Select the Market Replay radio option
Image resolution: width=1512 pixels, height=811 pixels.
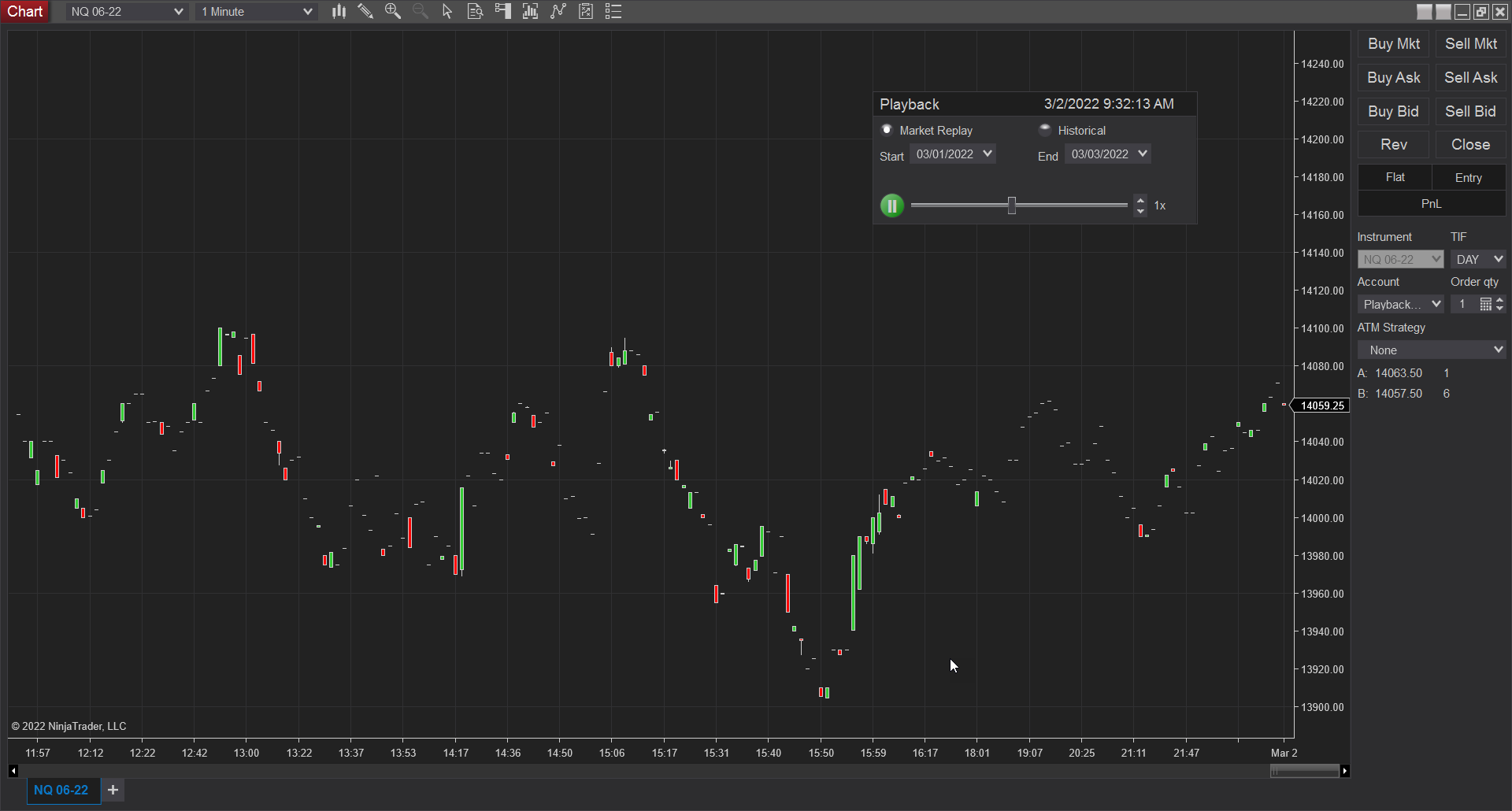coord(887,130)
